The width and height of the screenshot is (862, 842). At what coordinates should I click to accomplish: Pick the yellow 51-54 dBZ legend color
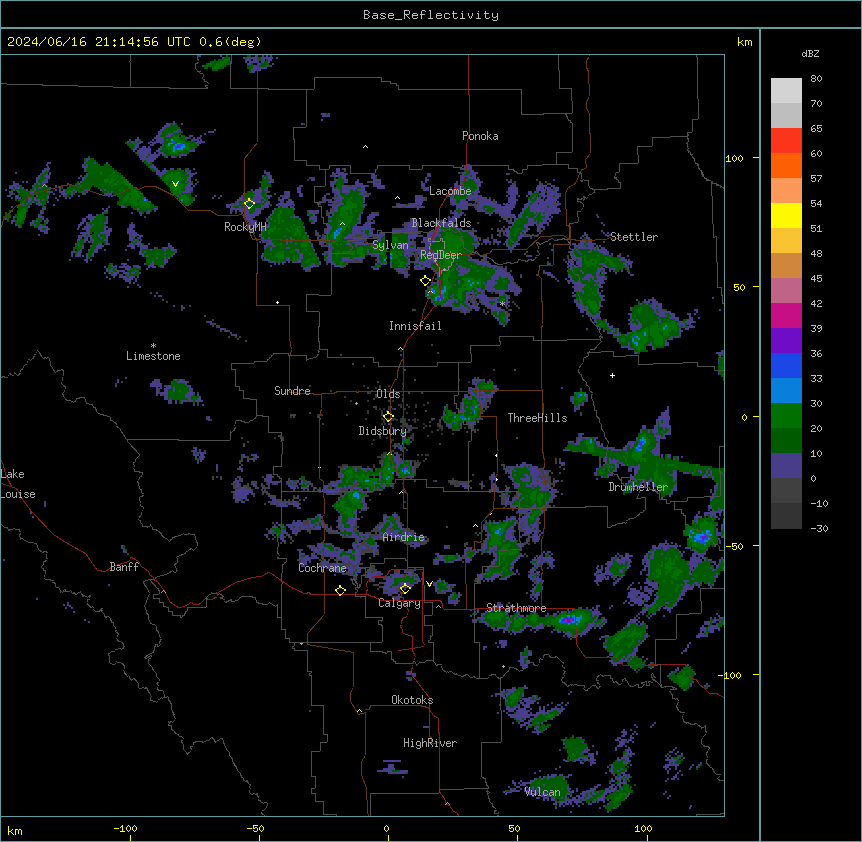pos(786,215)
